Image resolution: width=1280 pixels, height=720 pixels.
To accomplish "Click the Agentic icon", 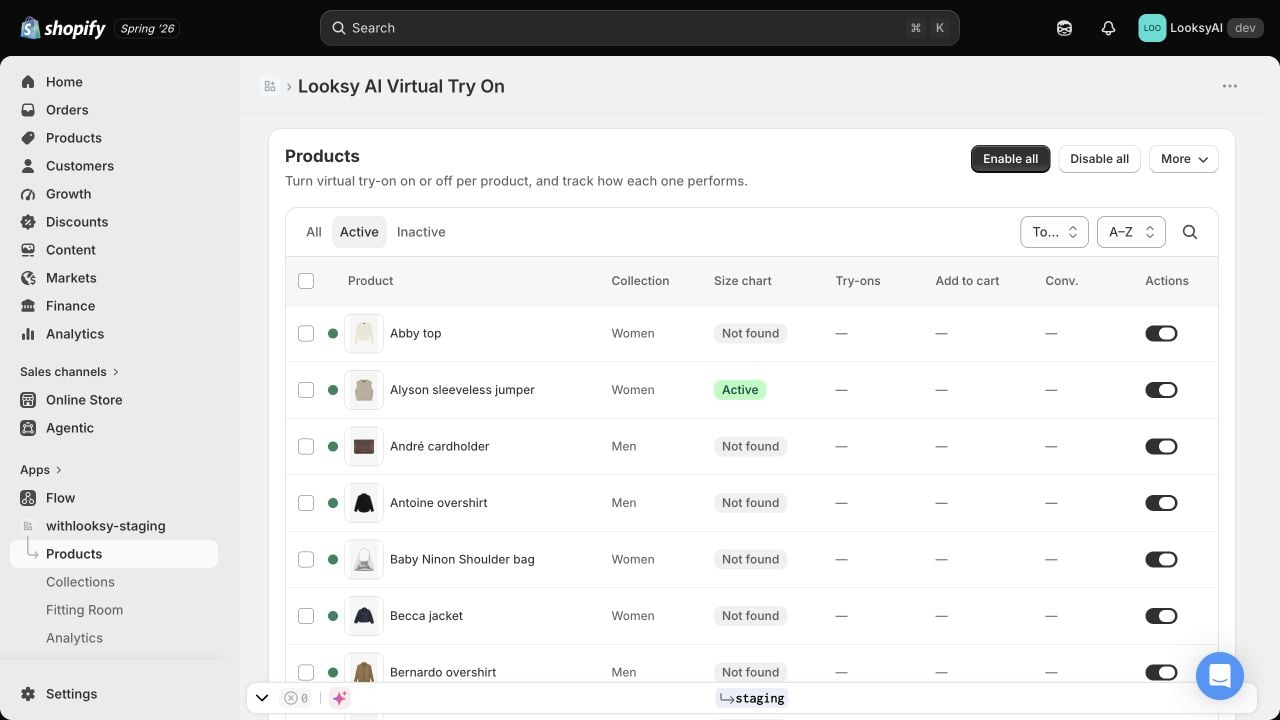I will tap(28, 428).
